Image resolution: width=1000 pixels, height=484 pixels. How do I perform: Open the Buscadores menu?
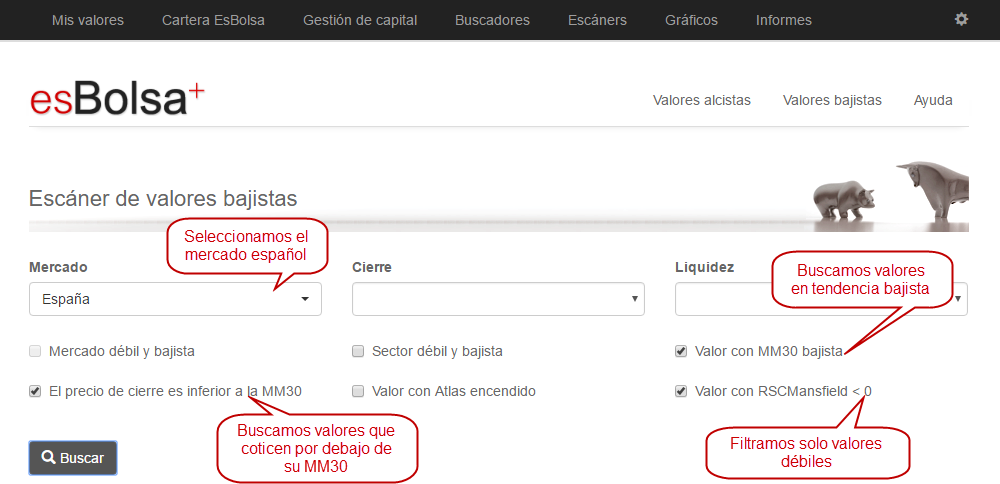click(492, 20)
